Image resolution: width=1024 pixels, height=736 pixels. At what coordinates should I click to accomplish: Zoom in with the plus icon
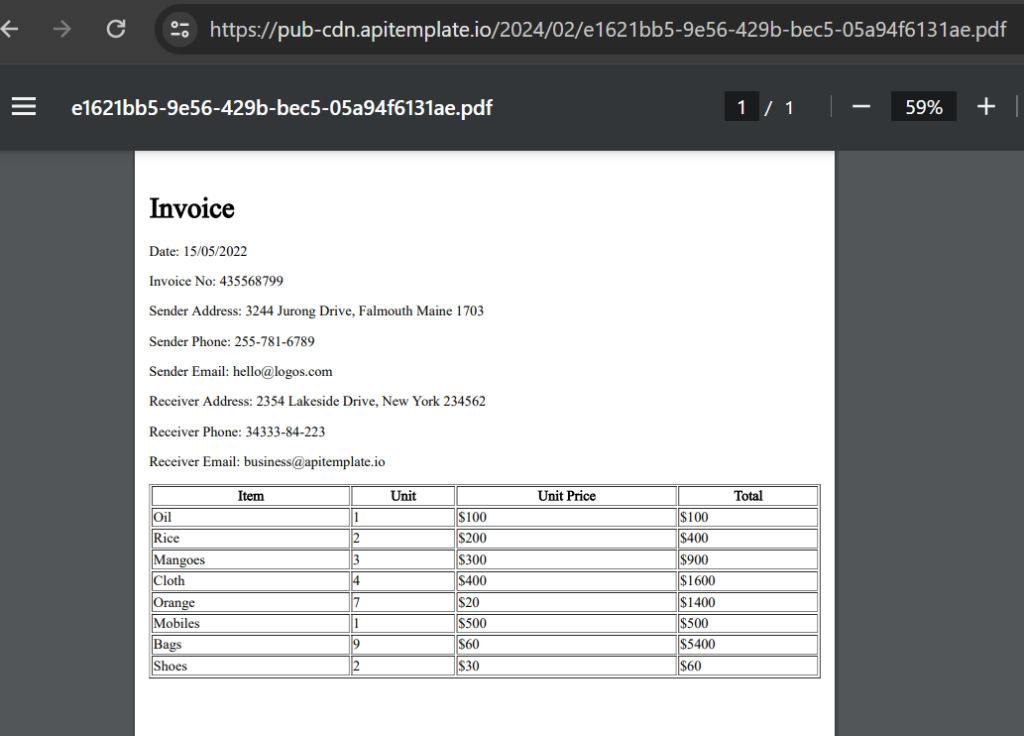986,106
